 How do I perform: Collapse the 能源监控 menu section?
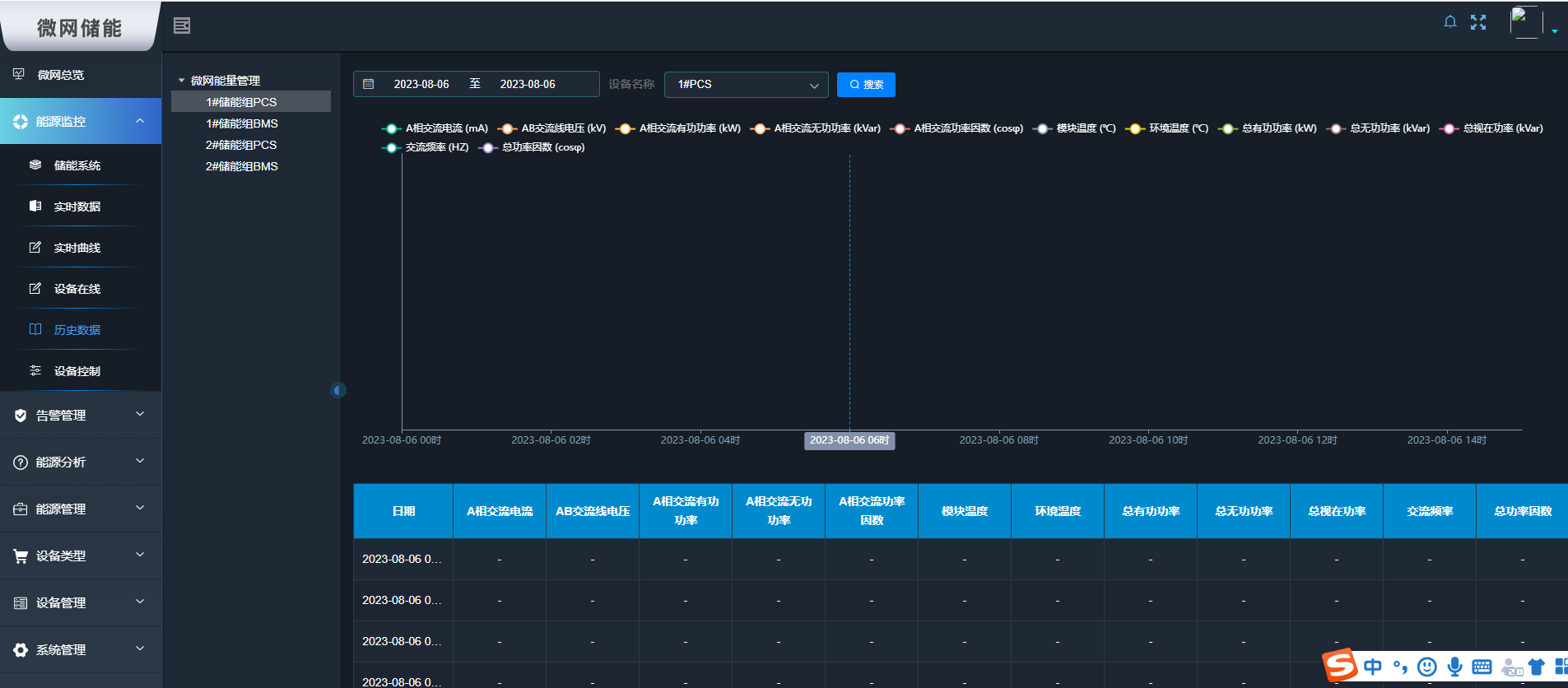81,121
